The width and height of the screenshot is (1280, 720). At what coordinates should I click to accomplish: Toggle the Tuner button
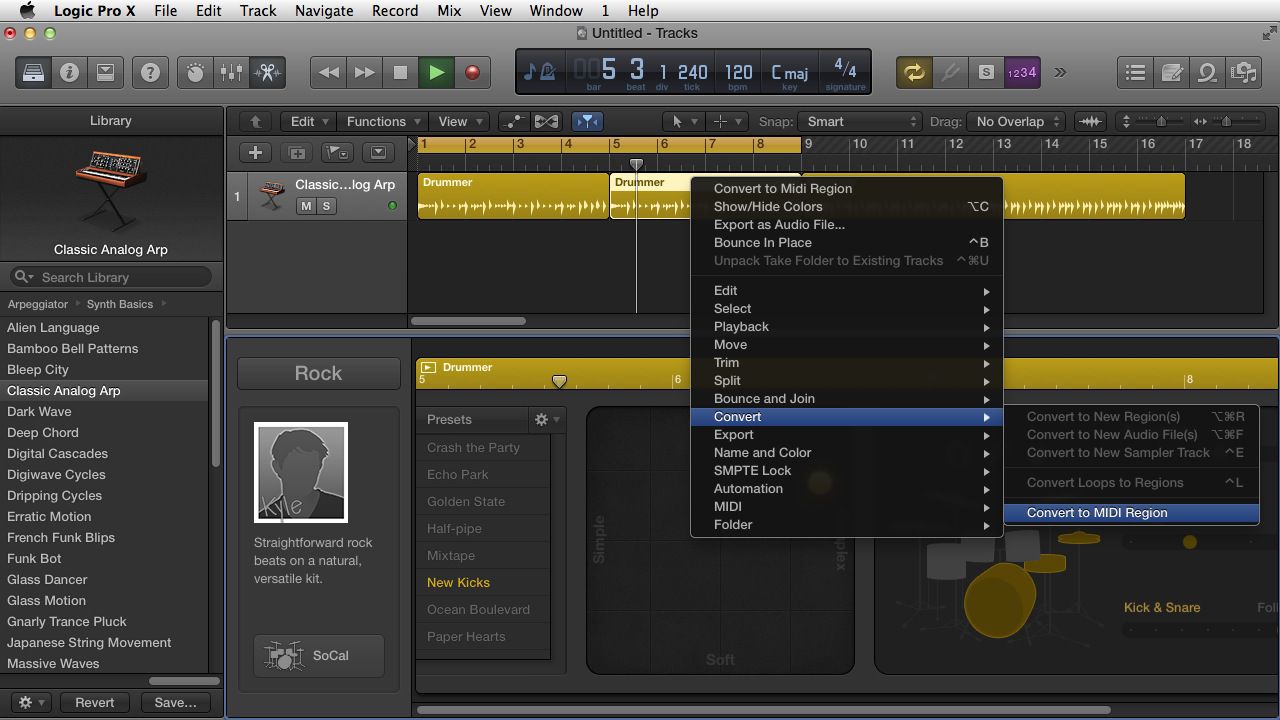tap(949, 72)
